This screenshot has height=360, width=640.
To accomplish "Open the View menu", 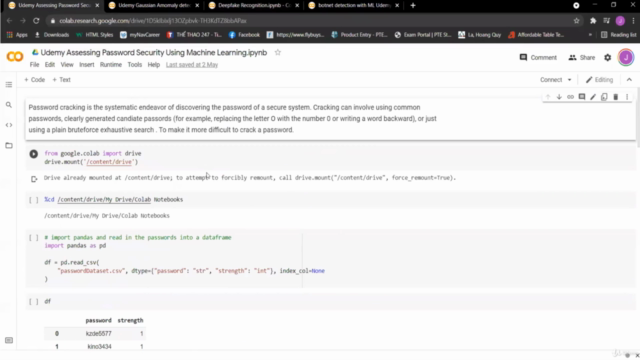I will coord(67,65).
